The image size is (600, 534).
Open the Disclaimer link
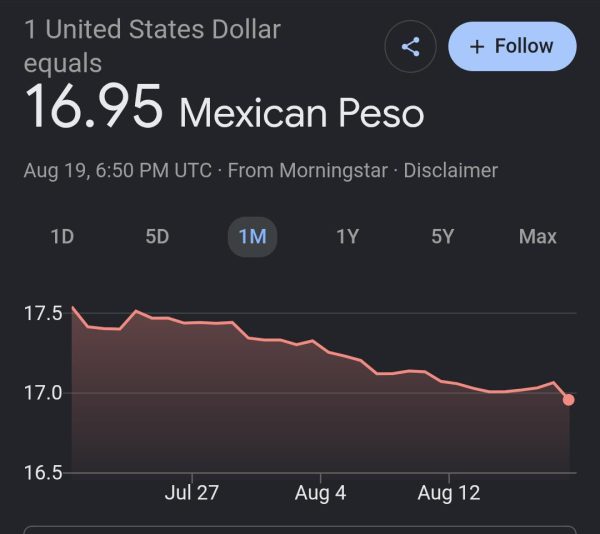[451, 171]
